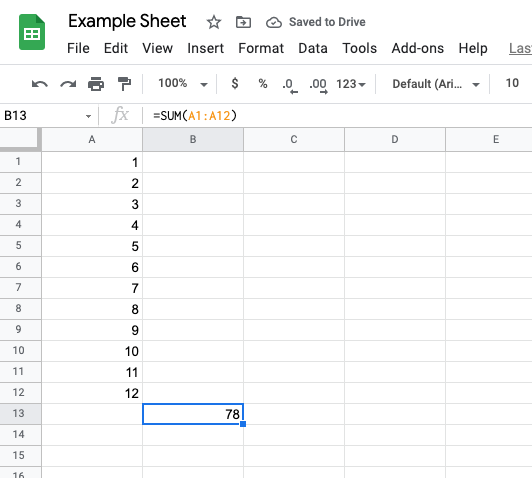Open the 123 number formats dropdown
This screenshot has height=478, width=532.
click(x=351, y=84)
